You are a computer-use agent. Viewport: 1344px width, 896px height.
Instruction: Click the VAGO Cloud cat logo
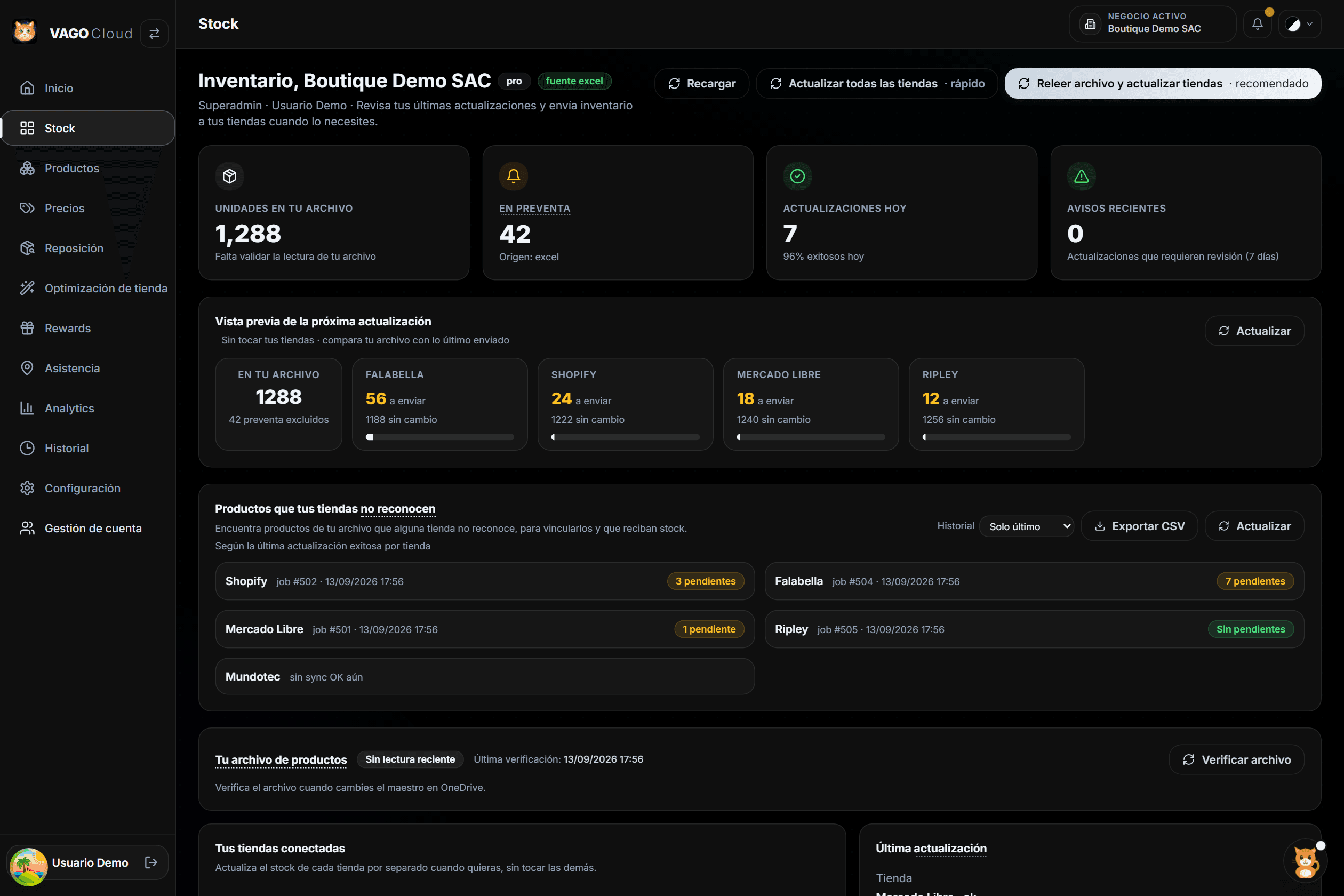[25, 32]
